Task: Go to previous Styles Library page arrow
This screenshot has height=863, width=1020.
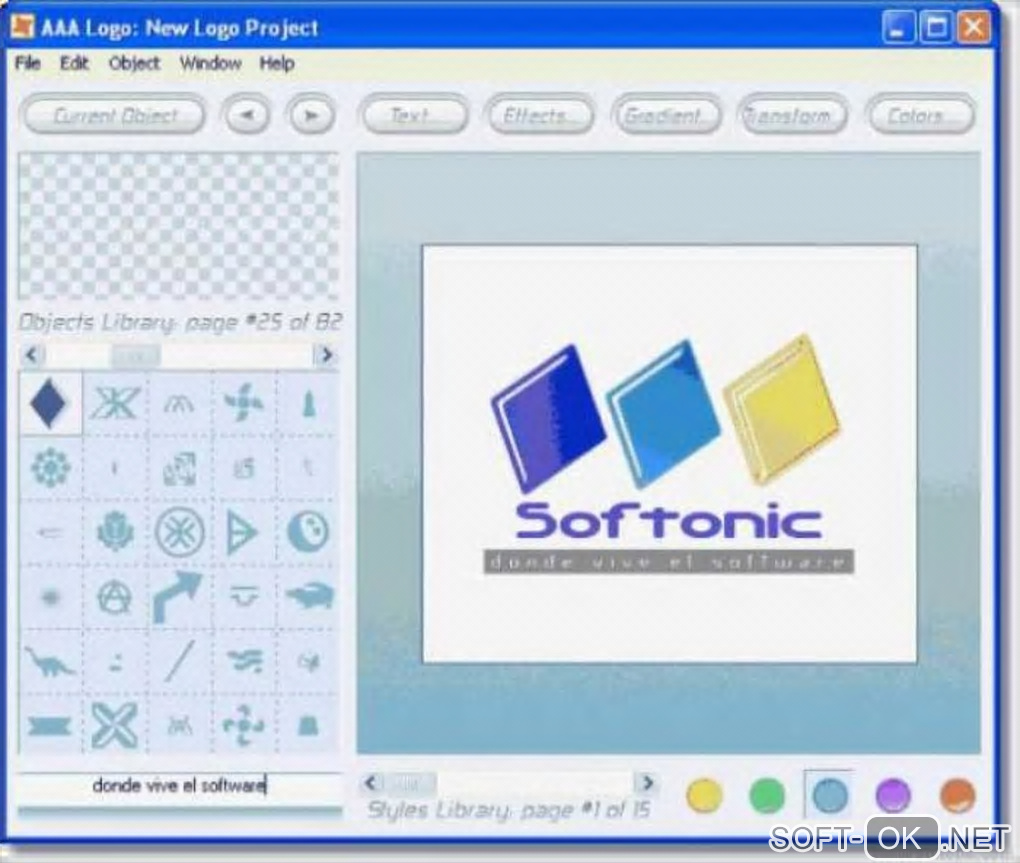Action: click(370, 782)
